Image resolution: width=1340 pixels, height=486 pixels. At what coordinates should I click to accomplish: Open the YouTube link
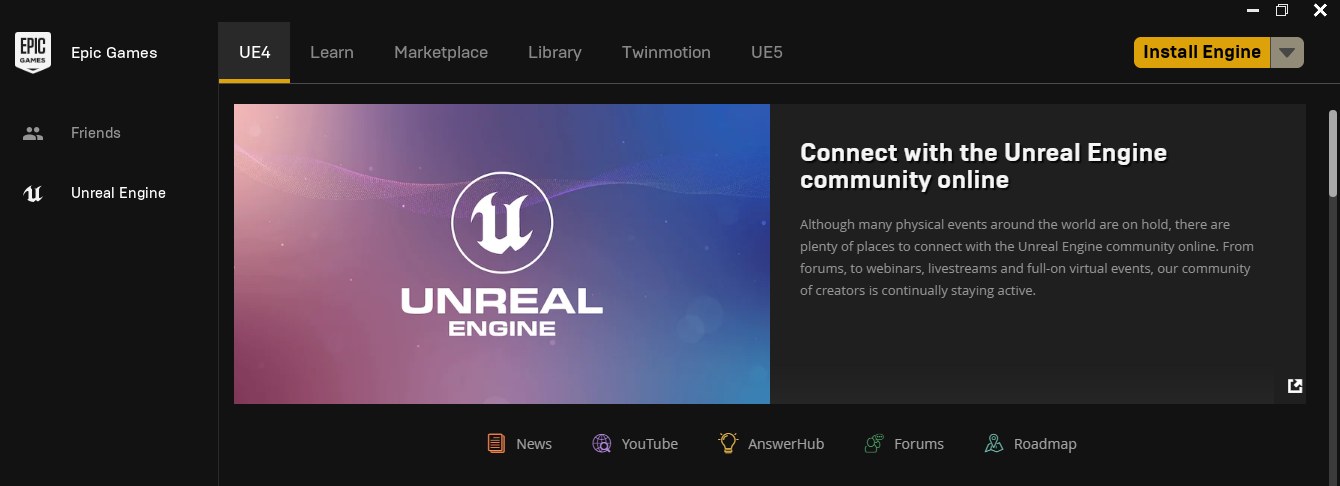(x=635, y=443)
